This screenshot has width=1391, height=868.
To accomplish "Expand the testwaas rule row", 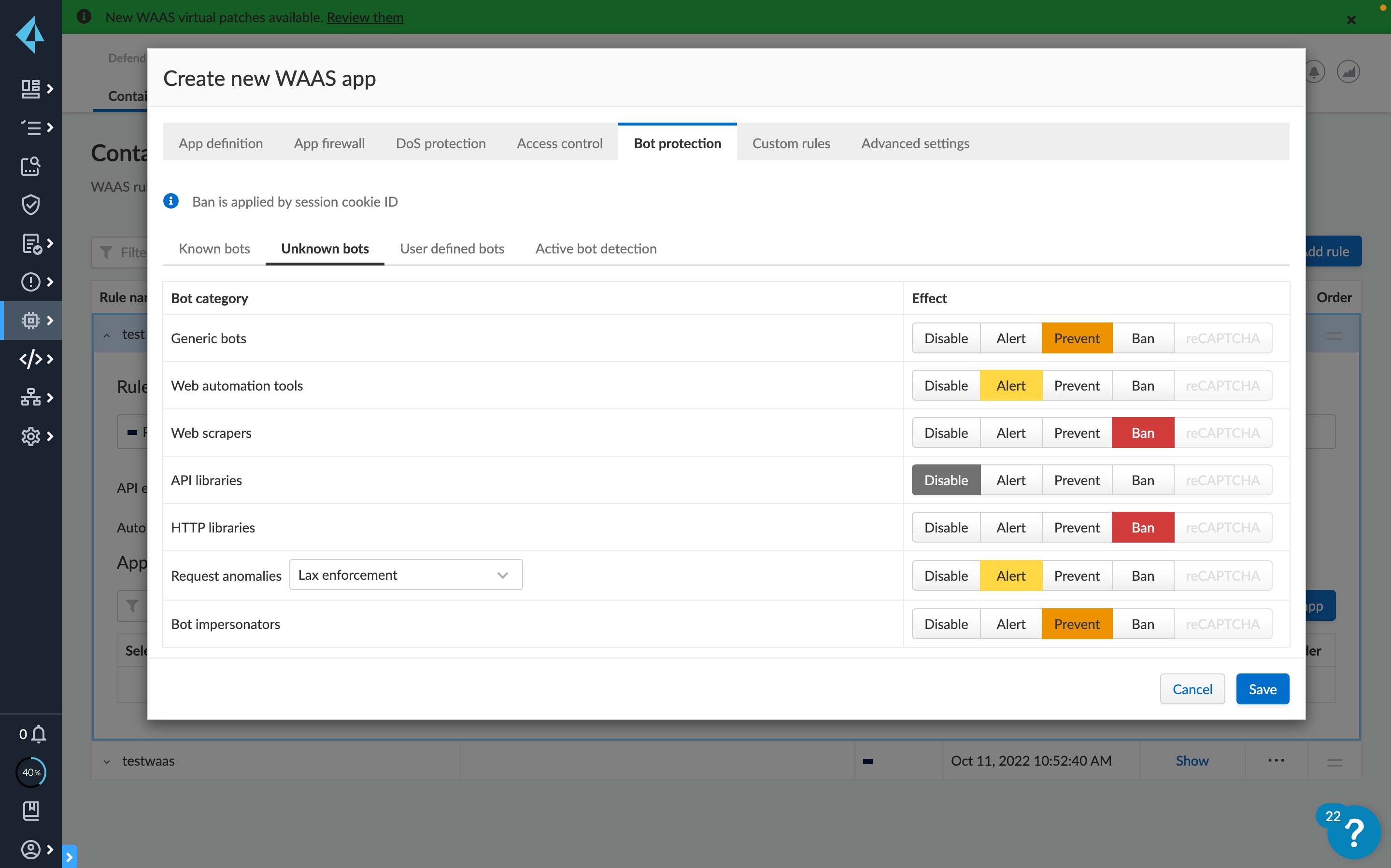I will coord(106,761).
